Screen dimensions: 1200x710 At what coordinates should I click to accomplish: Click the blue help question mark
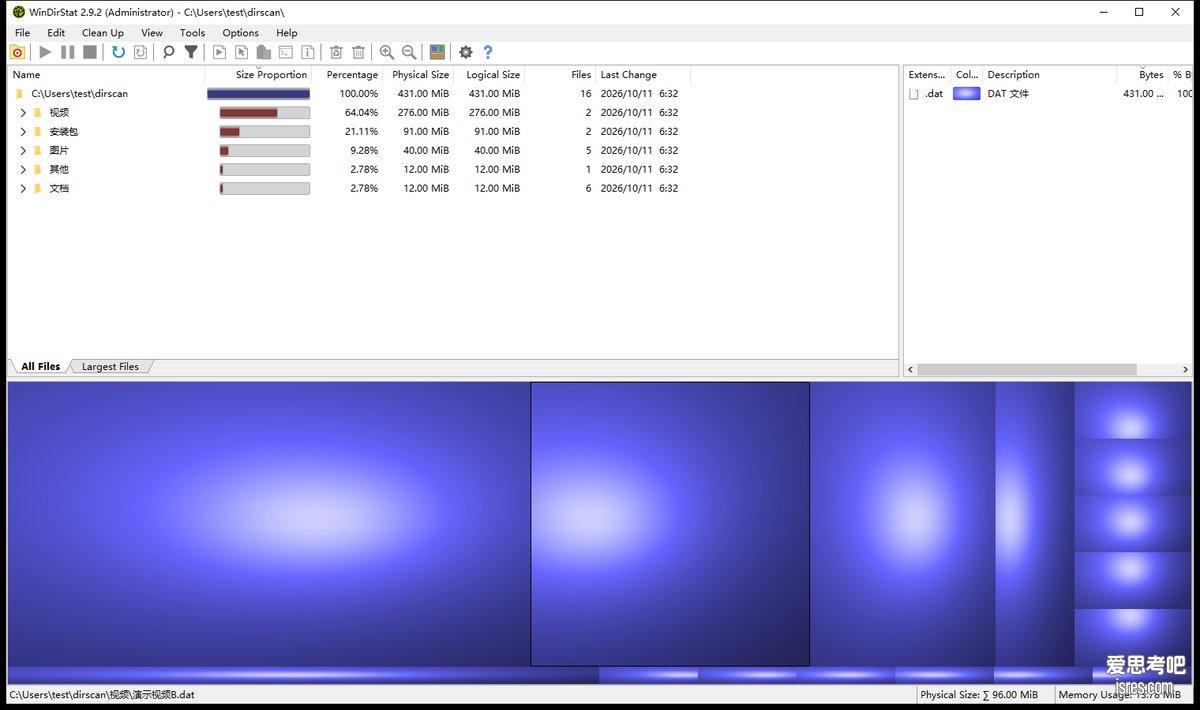pyautogui.click(x=488, y=52)
